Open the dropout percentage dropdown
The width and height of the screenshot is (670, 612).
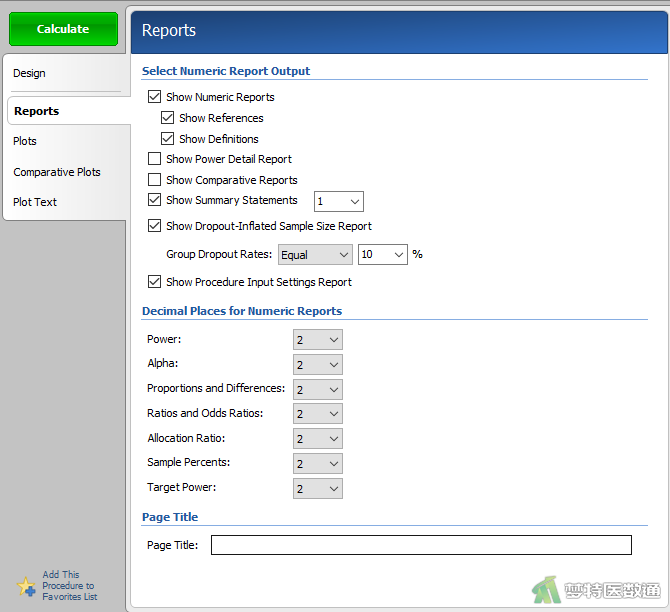click(382, 255)
